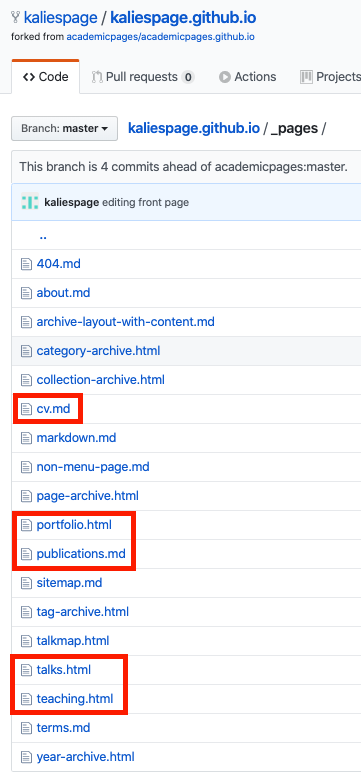Open the kaliespage.github.io repository title link
Image resolution: width=361 pixels, height=782 pixels.
pos(183,18)
